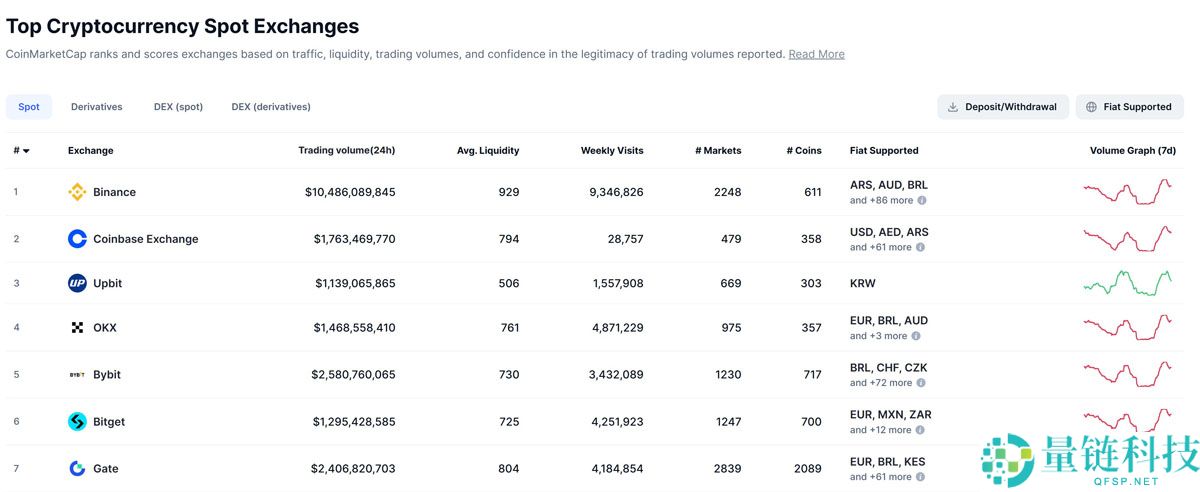Sort by # Coins column header
The image size is (1200, 492).
point(804,151)
